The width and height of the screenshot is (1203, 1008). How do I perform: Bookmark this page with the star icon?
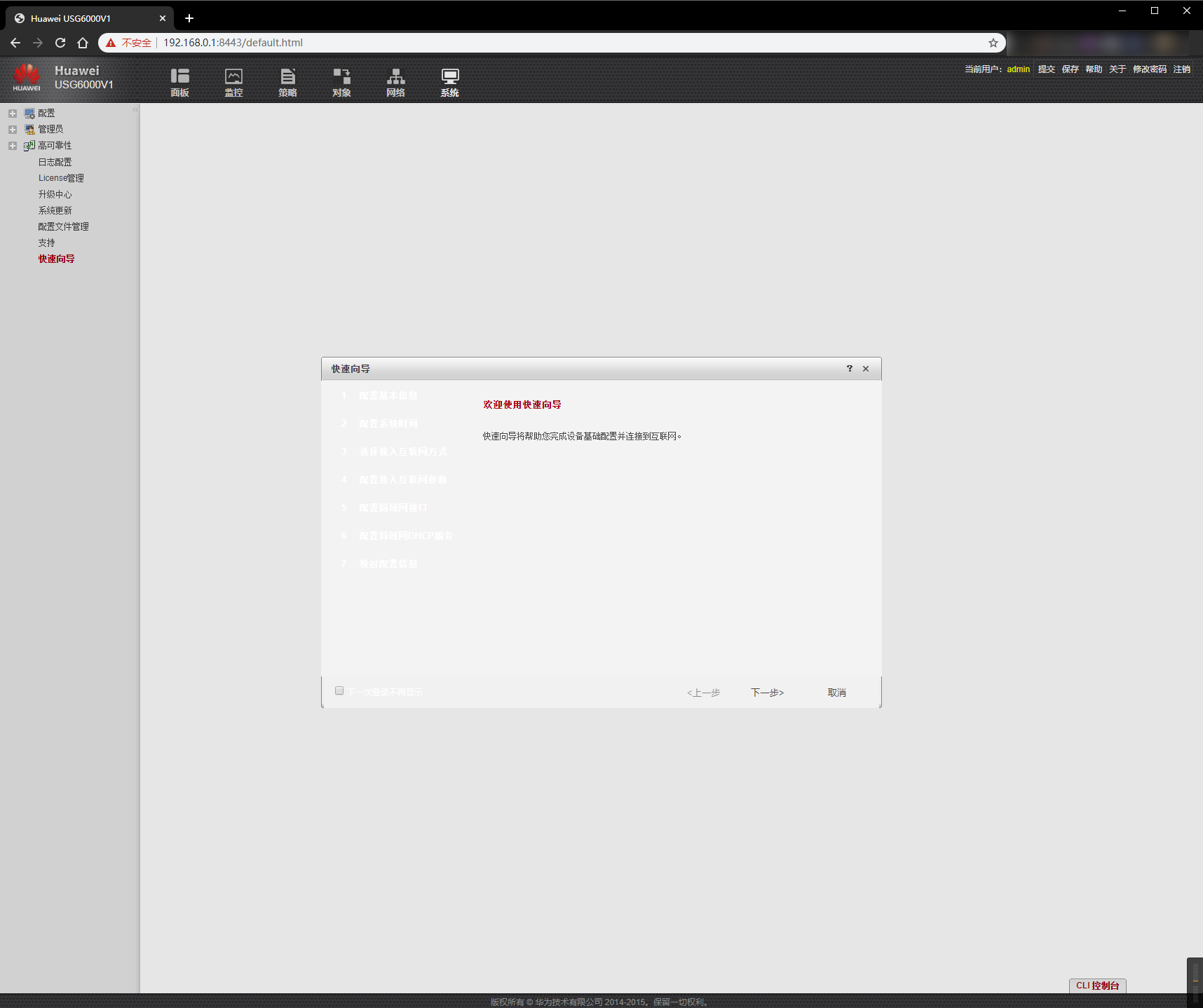pyautogui.click(x=993, y=43)
